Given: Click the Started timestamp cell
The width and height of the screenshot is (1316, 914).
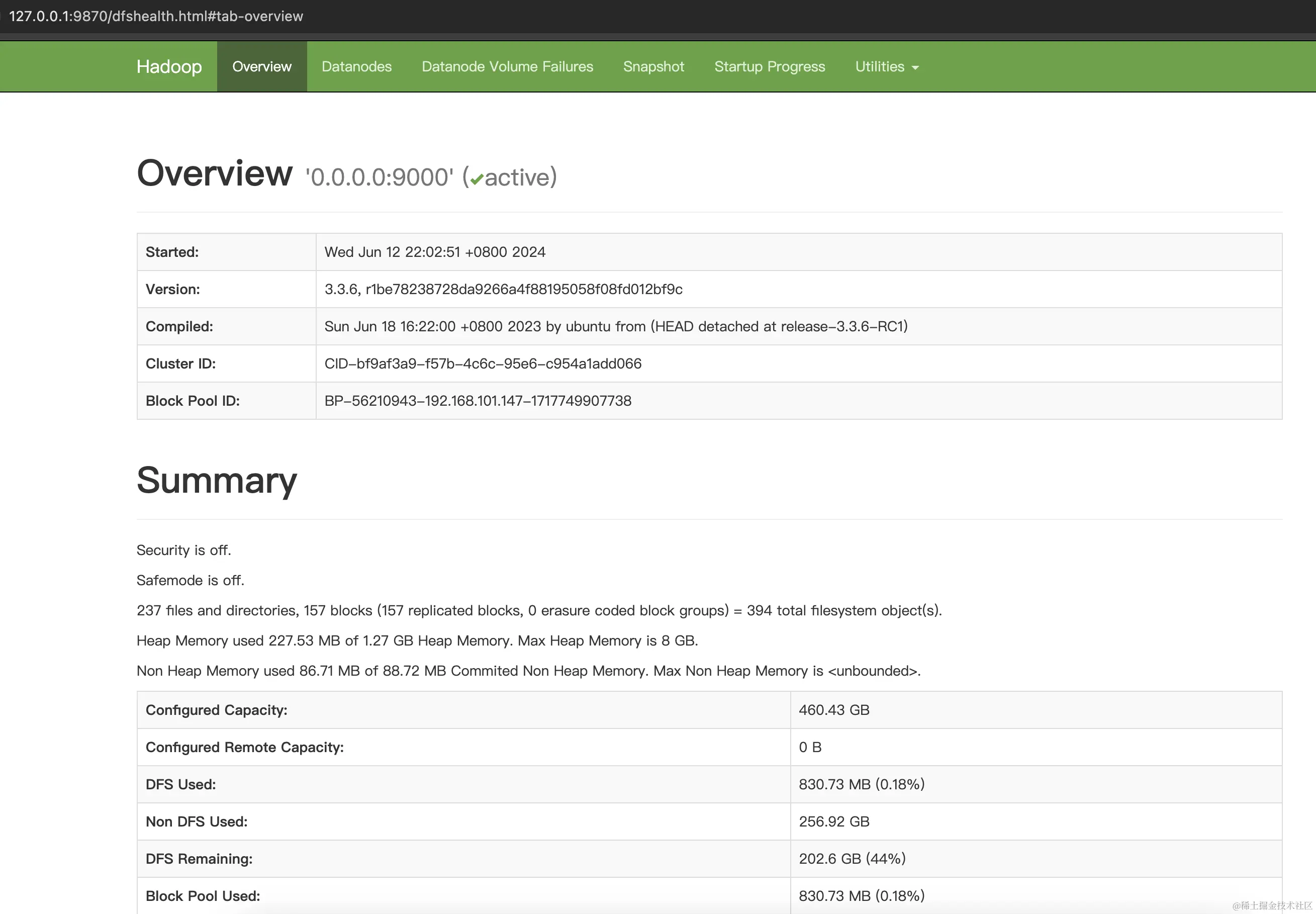Looking at the screenshot, I should click(434, 252).
